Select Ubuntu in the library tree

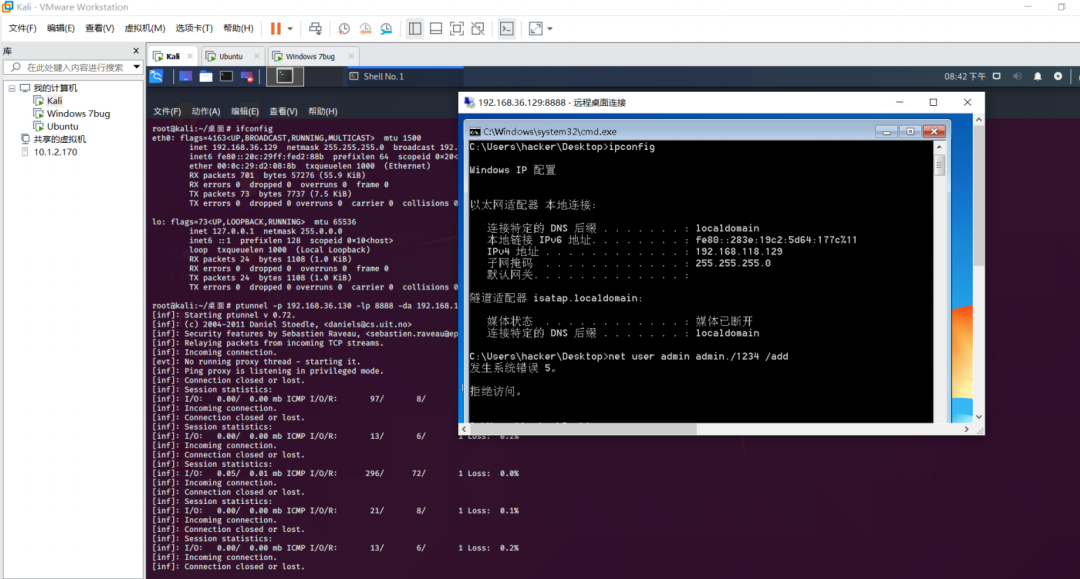click(63, 127)
